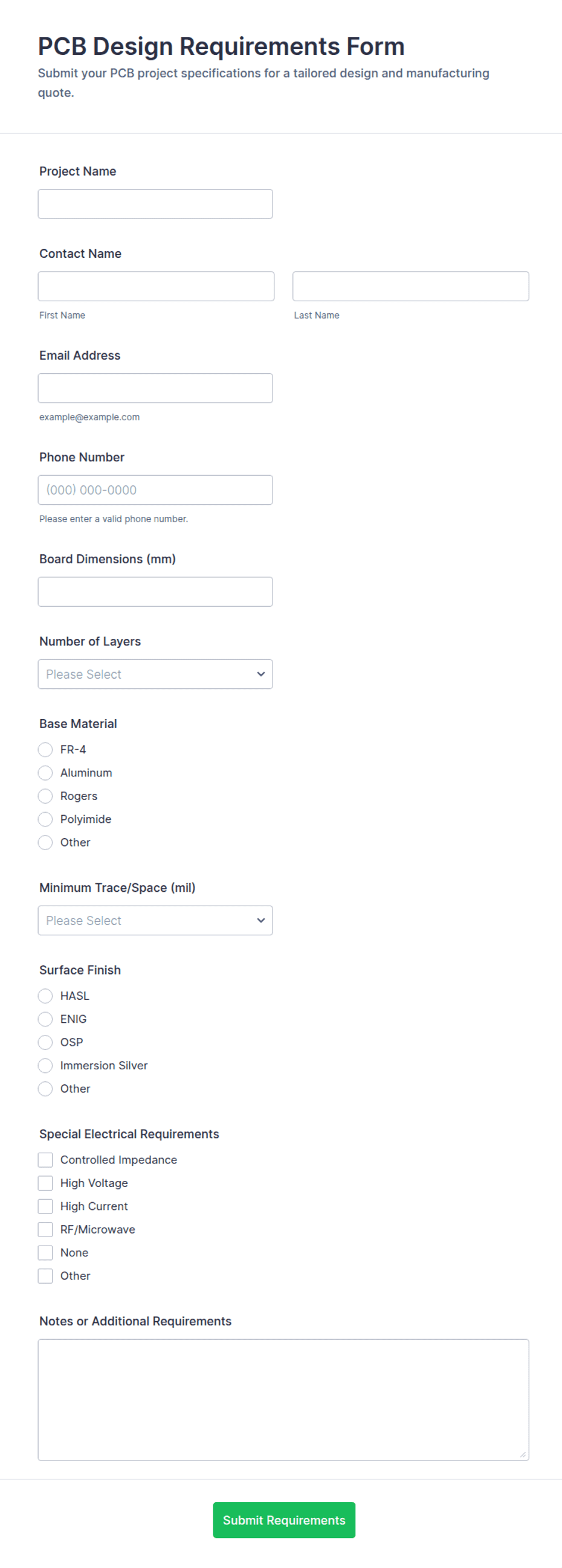Select OSP as the surface finish
This screenshot has height=1568, width=562.
click(x=45, y=1042)
